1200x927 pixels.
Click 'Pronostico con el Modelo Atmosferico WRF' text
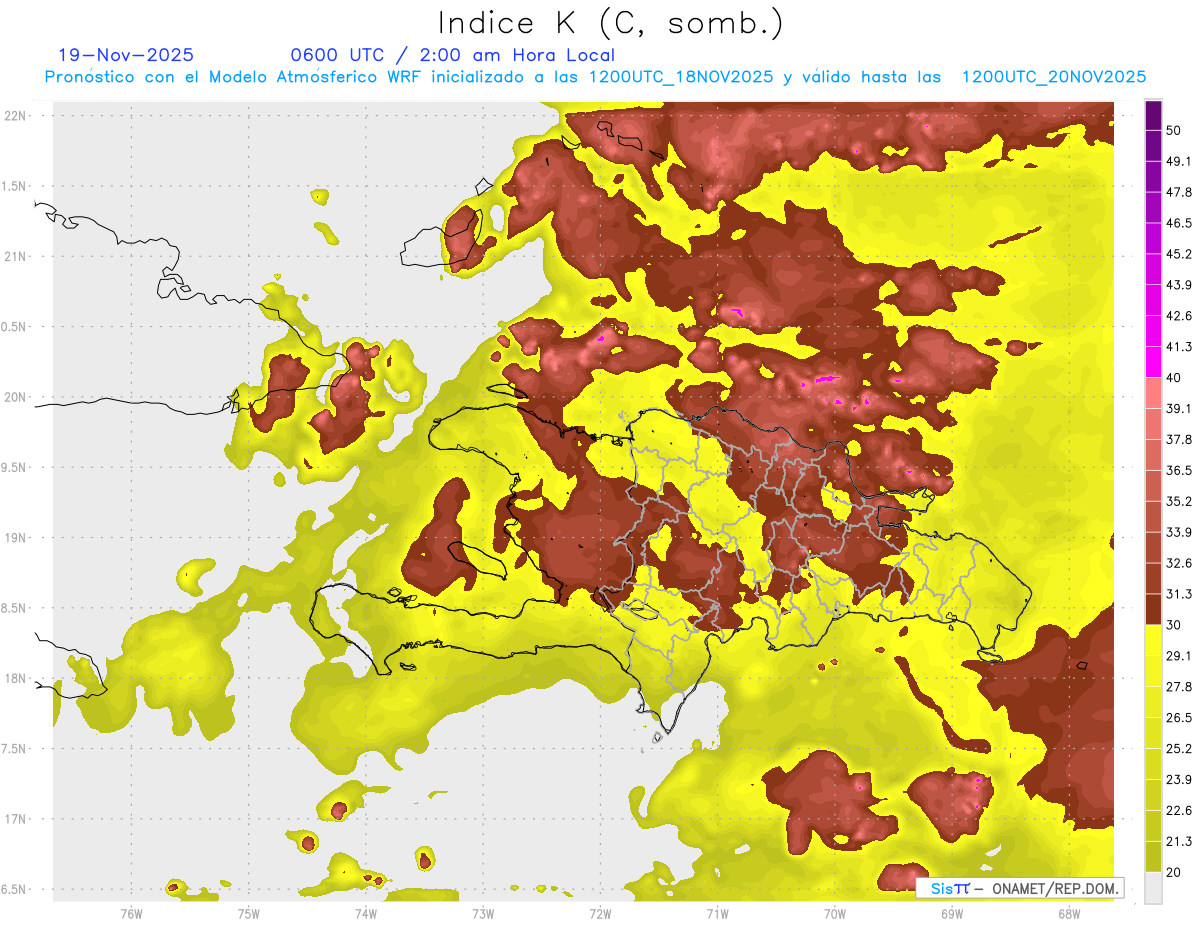234,77
